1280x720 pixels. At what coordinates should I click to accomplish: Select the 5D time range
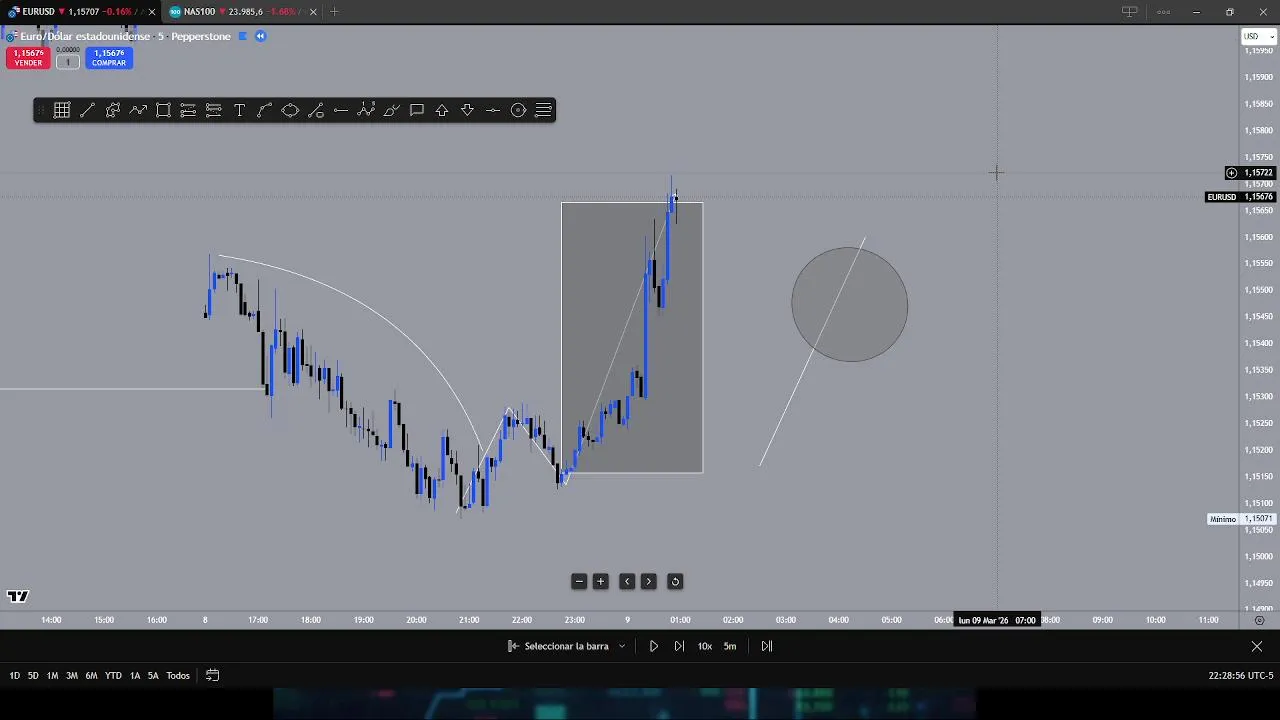(x=33, y=675)
